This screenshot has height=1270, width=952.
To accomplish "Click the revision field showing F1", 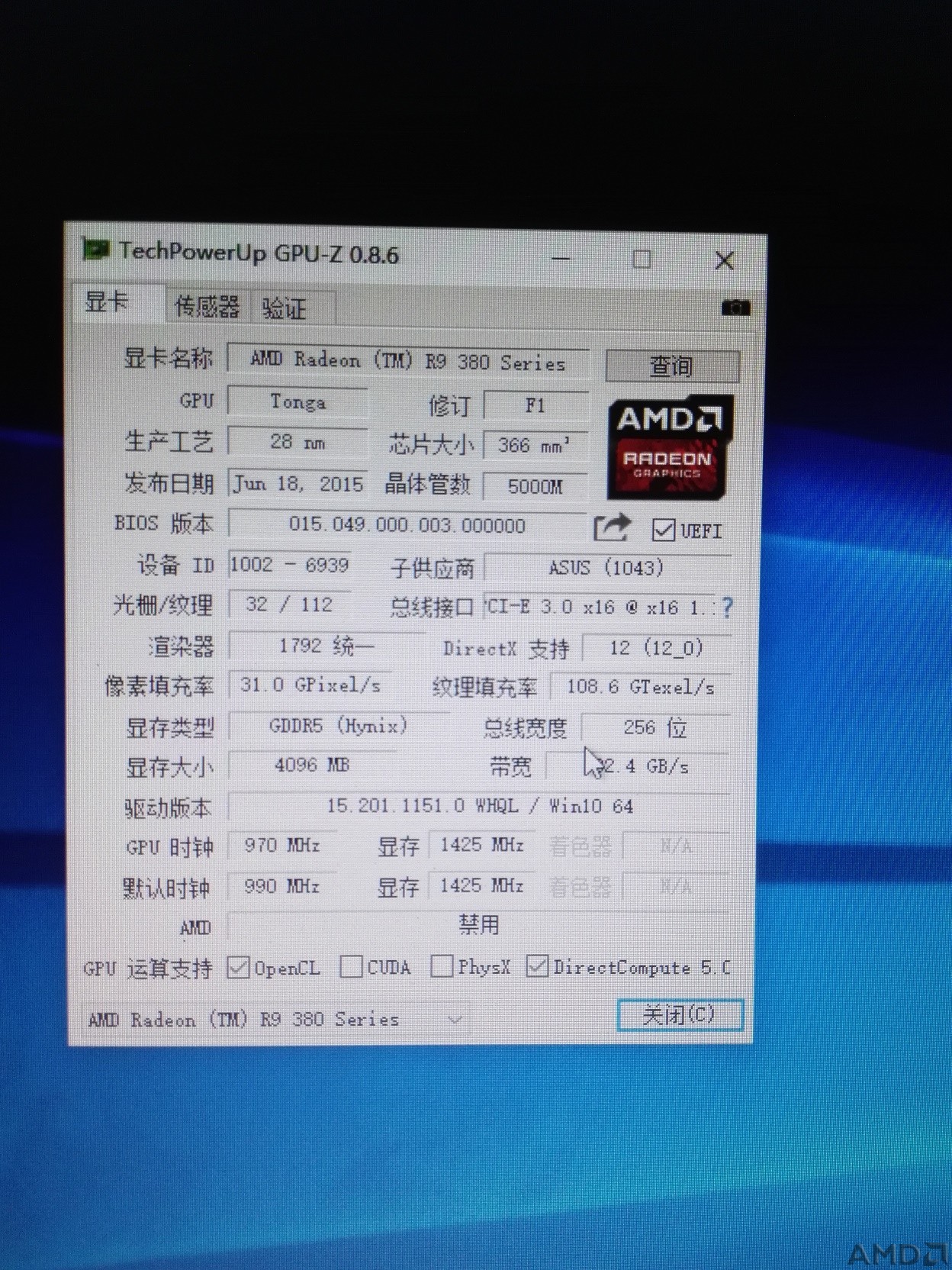I will pos(535,405).
